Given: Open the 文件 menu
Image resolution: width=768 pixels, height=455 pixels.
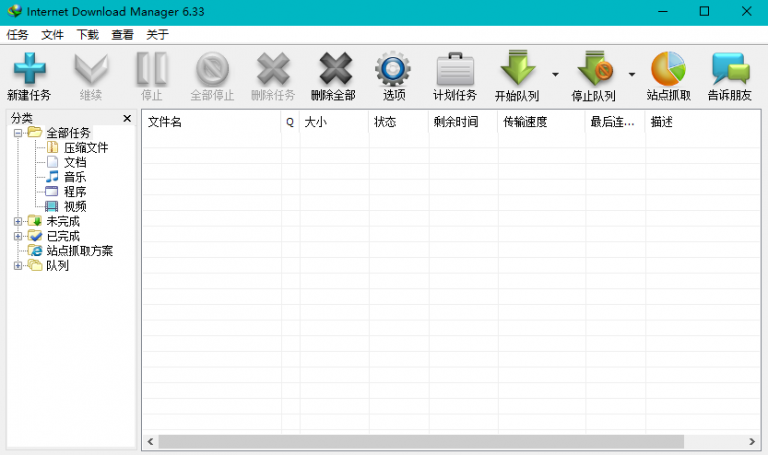Looking at the screenshot, I should [x=52, y=35].
